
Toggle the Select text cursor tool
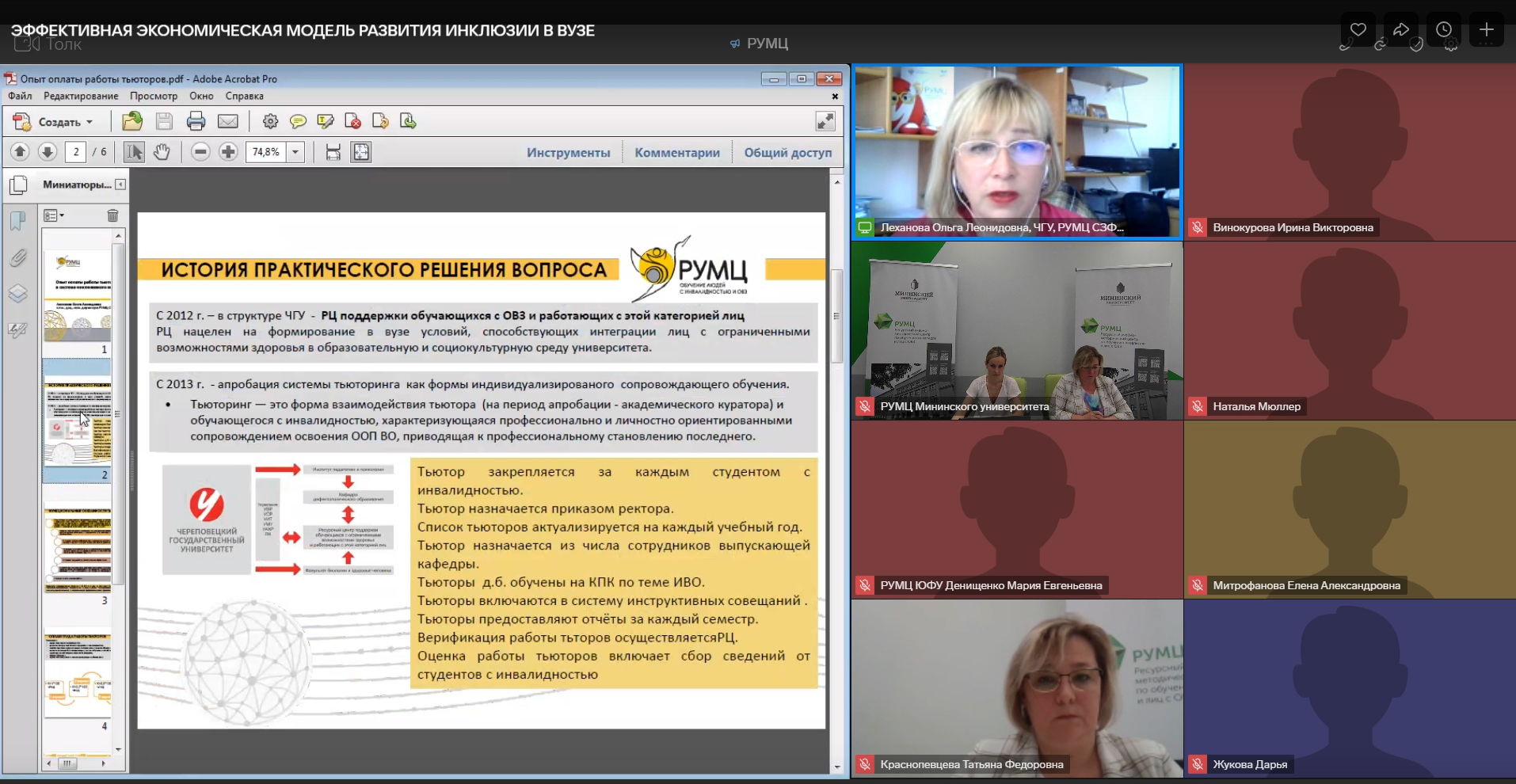tap(134, 152)
